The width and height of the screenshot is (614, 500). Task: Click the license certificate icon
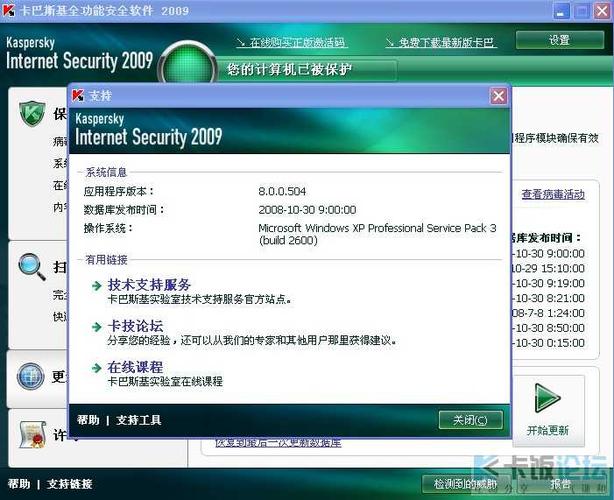pyautogui.click(x=33, y=434)
